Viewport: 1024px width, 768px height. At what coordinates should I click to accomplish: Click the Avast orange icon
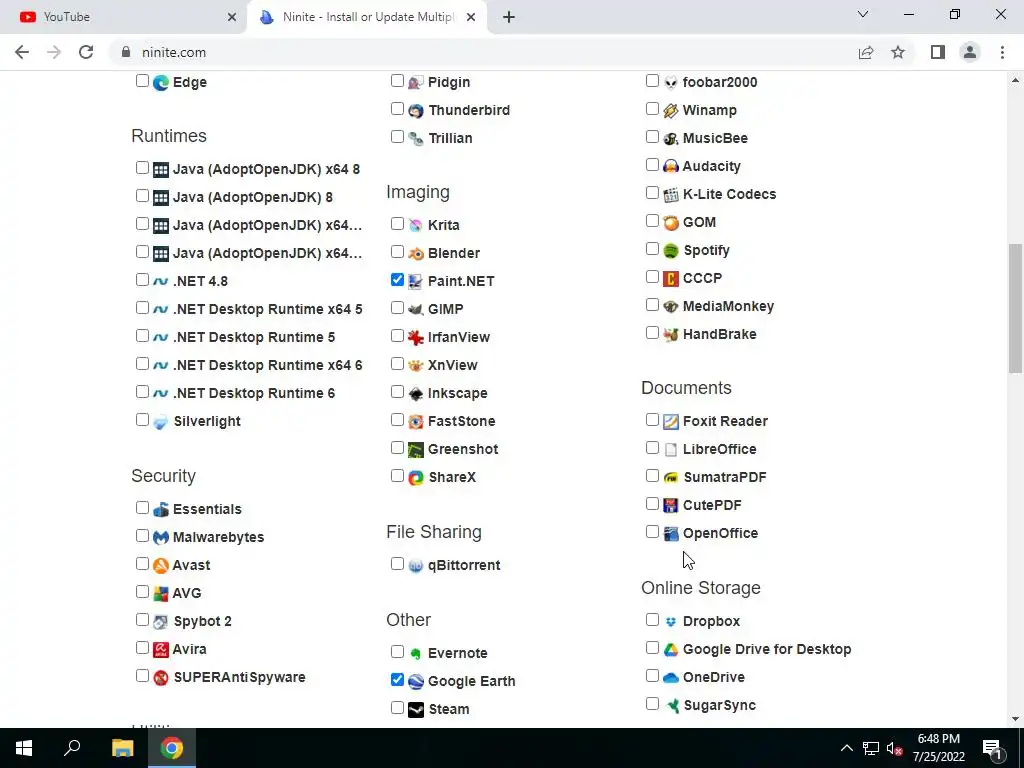(x=161, y=565)
